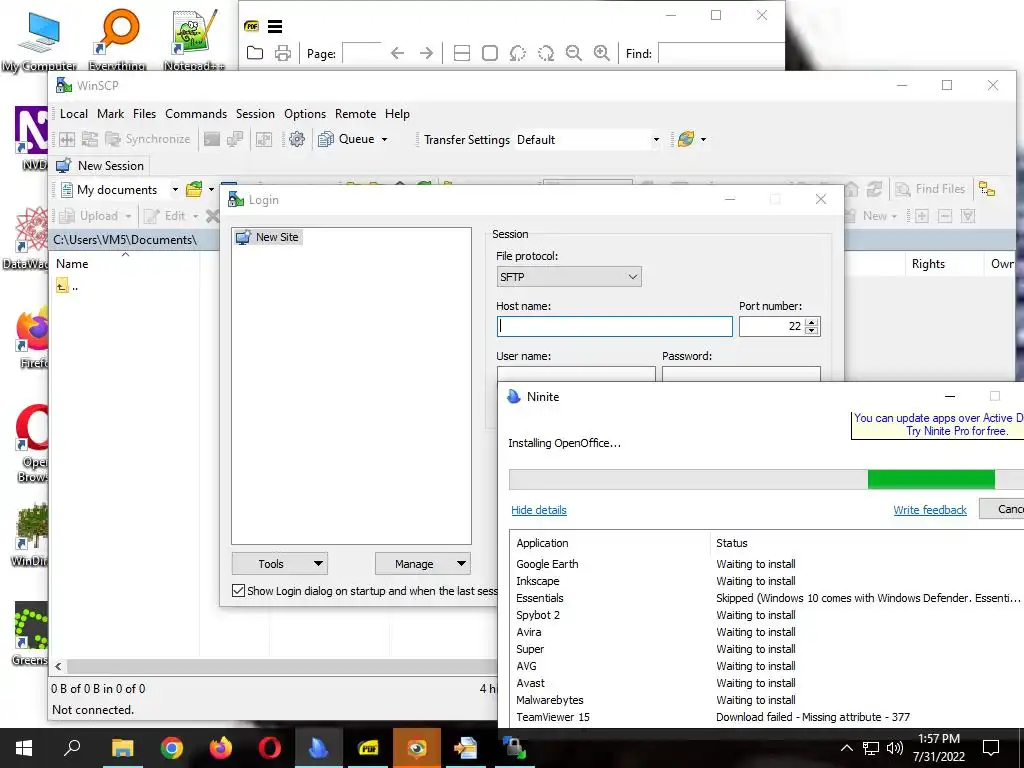This screenshot has width=1024, height=768.
Task: Open the My documents directory dropdown
Action: pos(174,189)
